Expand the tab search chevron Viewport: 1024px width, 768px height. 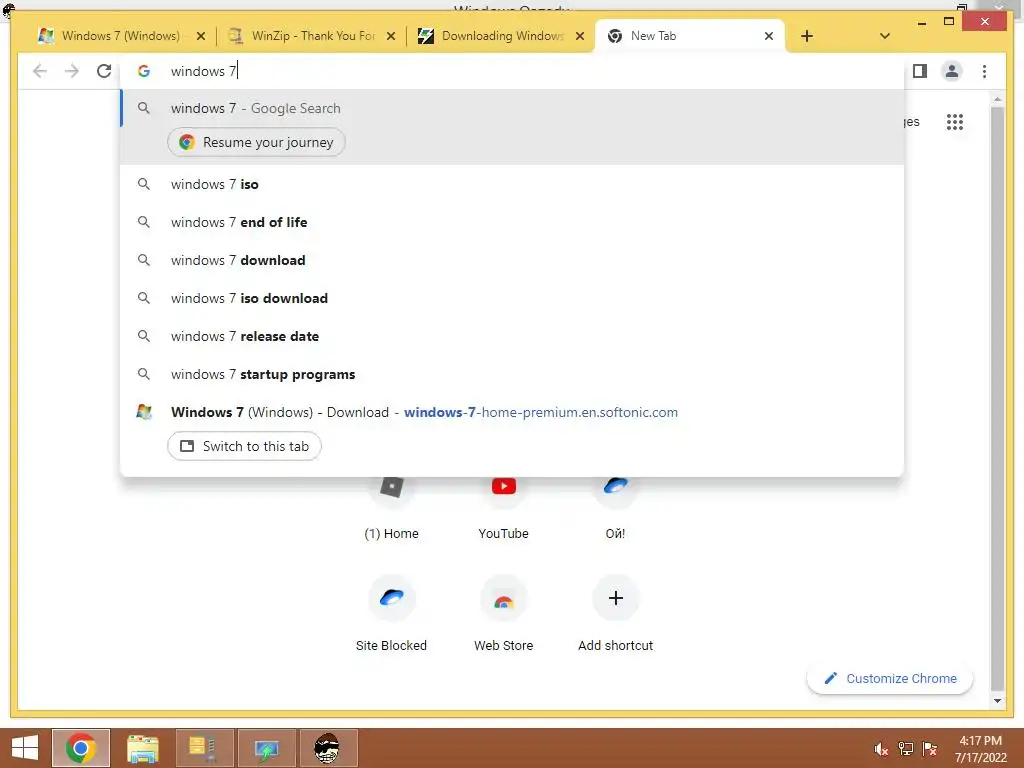[x=885, y=36]
